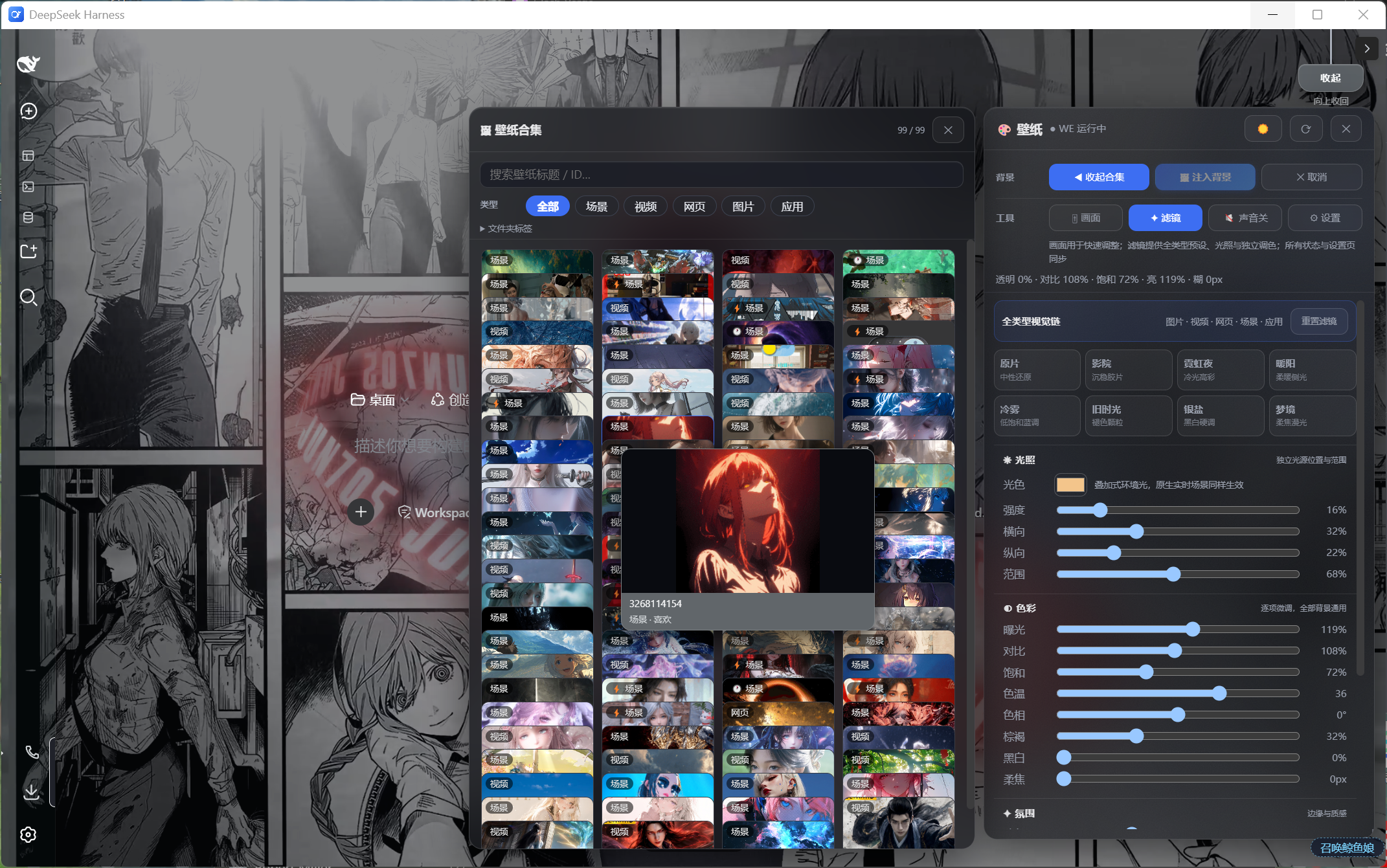Open search from the left sidebar
The image size is (1387, 868).
pyautogui.click(x=28, y=297)
